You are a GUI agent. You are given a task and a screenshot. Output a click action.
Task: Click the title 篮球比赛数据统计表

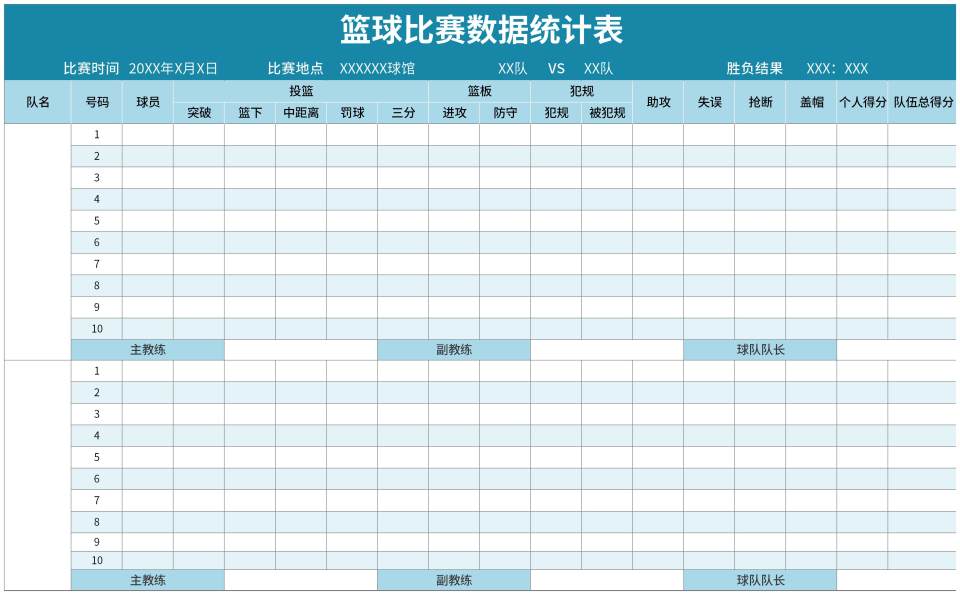click(x=481, y=30)
